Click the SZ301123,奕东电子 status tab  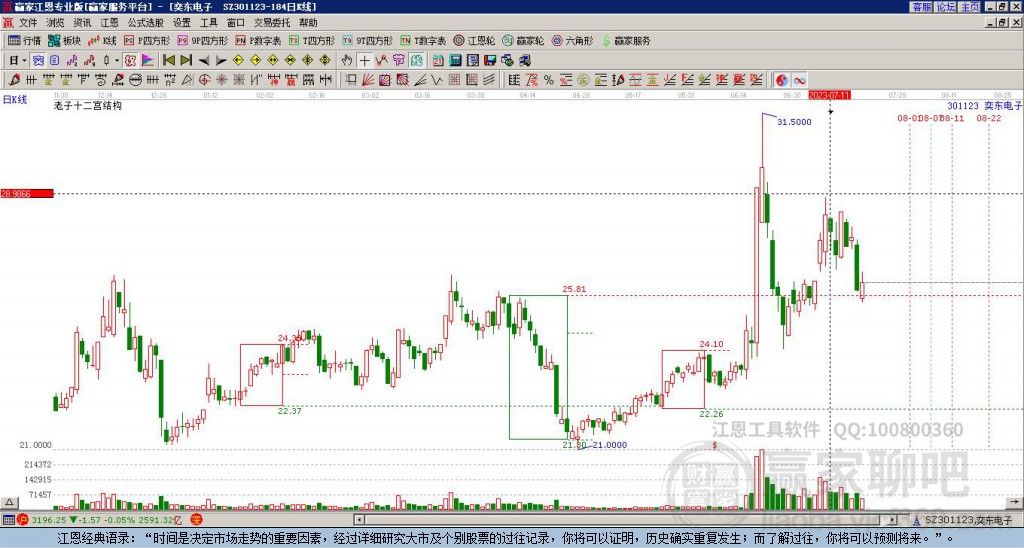coord(967,520)
